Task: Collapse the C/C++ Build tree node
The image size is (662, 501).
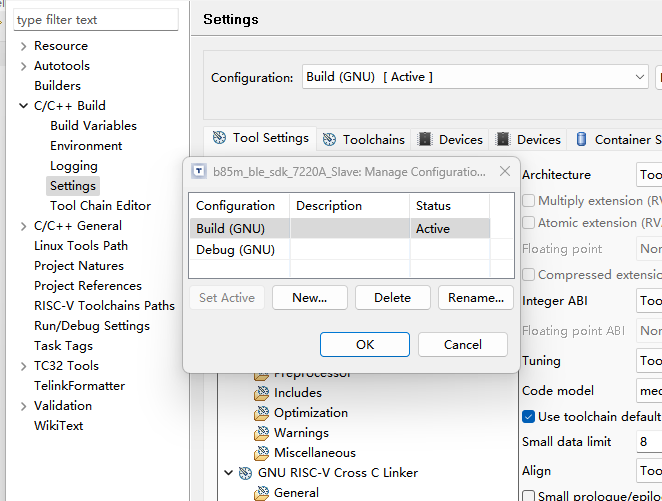Action: point(24,106)
